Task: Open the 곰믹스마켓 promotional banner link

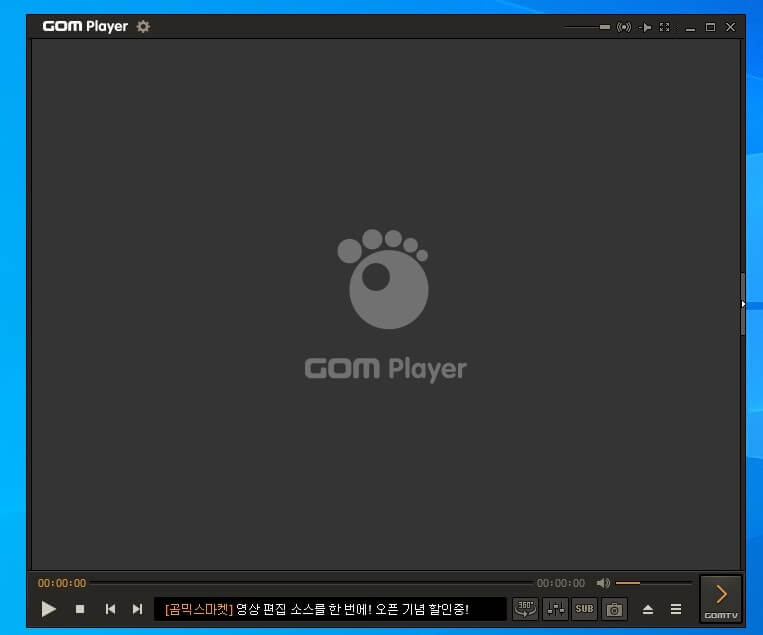Action: click(330, 609)
